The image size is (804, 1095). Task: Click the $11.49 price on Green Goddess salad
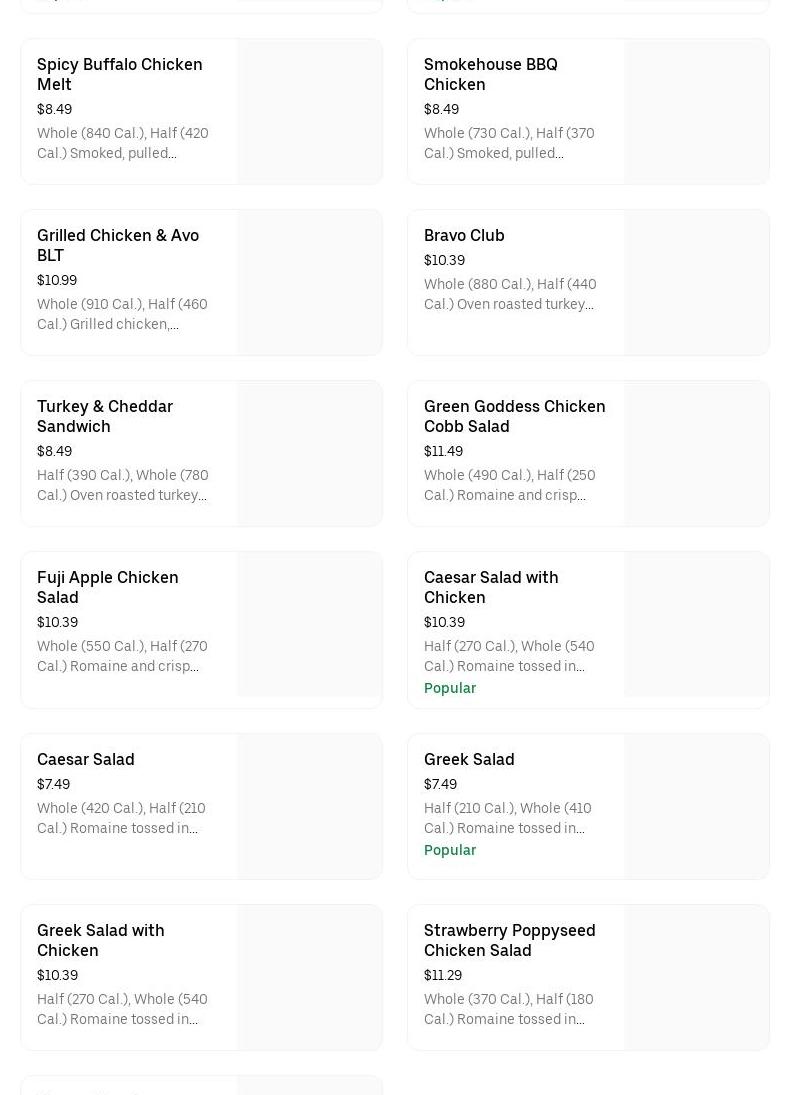[x=443, y=451]
